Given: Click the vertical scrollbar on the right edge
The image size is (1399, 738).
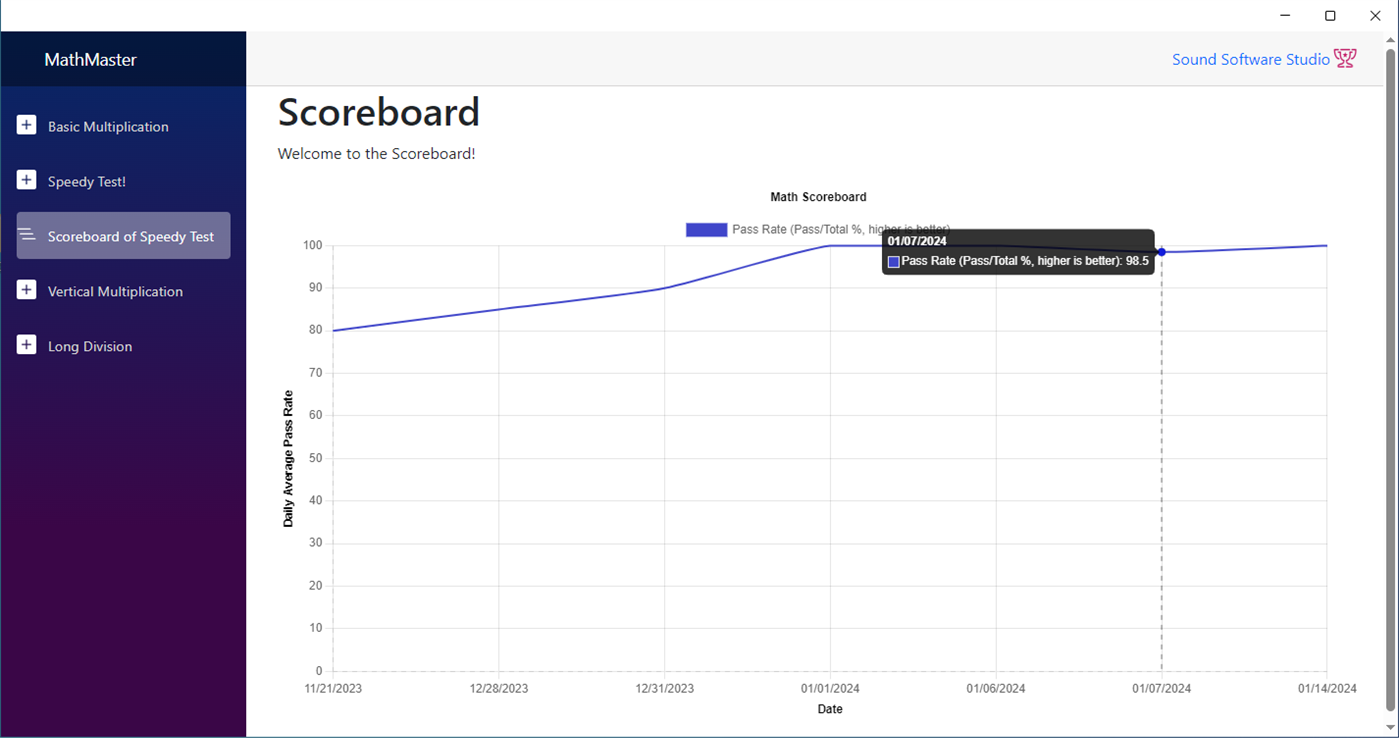Looking at the screenshot, I should point(1390,380).
